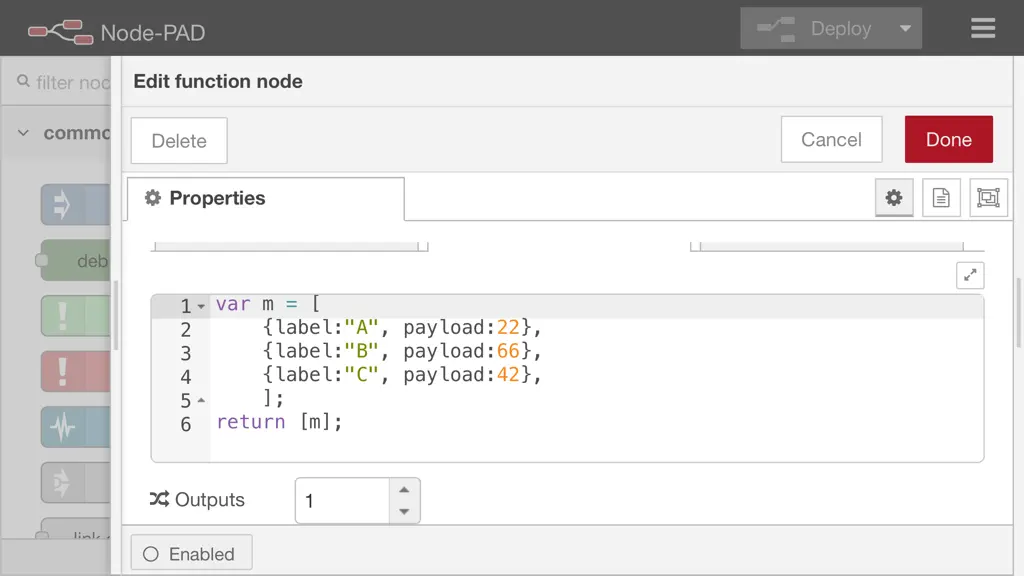Select the inject node in palette

click(x=75, y=204)
